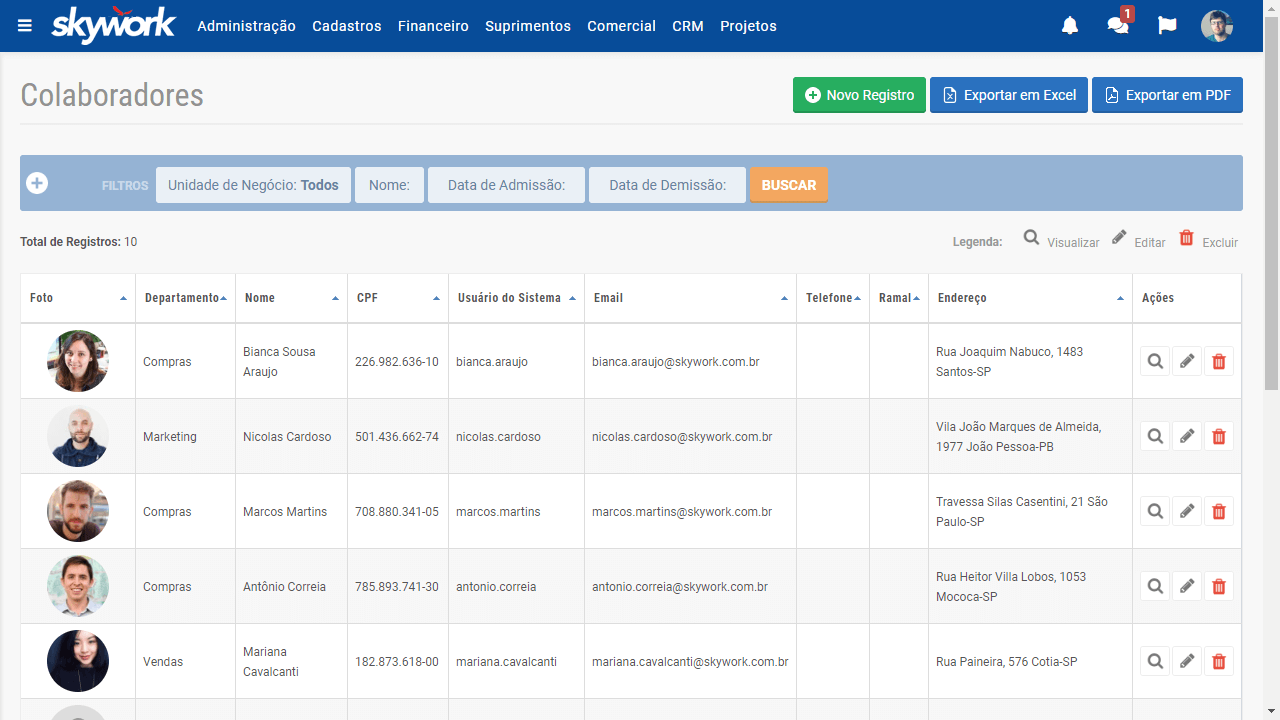The width and height of the screenshot is (1280, 720).
Task: Delete Mariana Cavalcanti's record
Action: (1218, 661)
